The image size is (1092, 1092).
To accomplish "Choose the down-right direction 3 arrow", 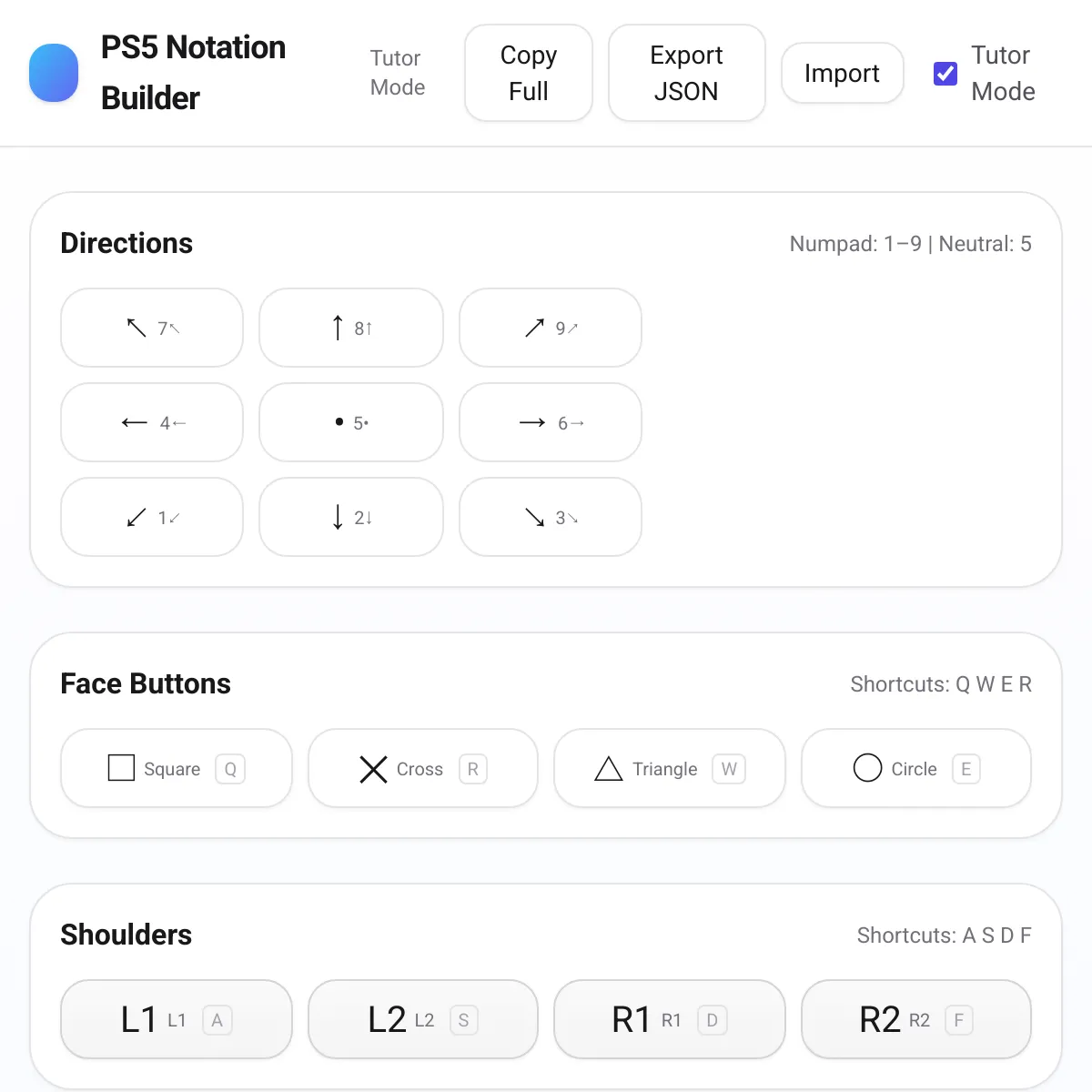I will point(551,517).
